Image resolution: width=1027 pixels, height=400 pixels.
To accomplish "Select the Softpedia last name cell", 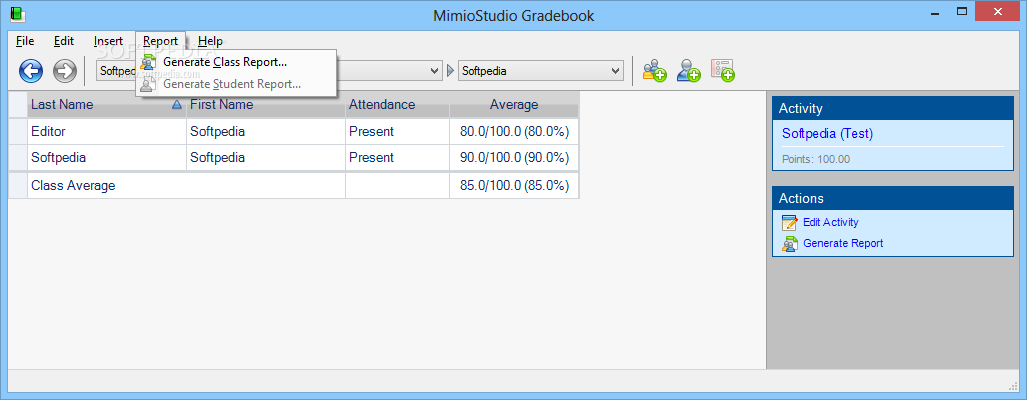I will [x=107, y=158].
